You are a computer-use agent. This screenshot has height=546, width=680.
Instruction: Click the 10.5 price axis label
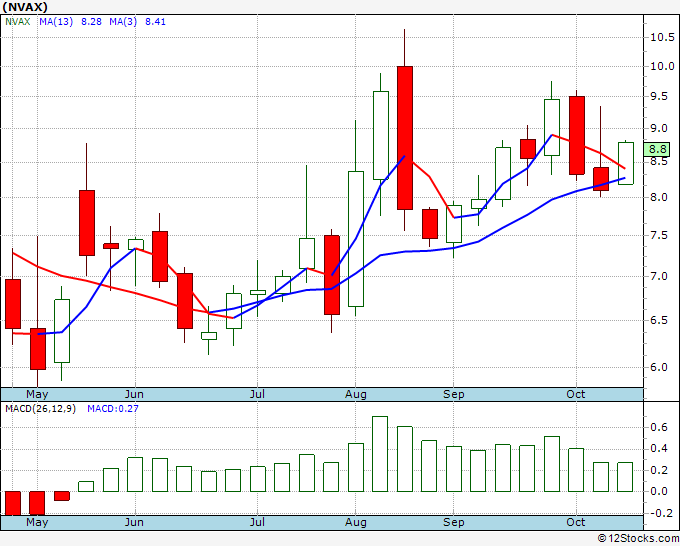(x=662, y=37)
